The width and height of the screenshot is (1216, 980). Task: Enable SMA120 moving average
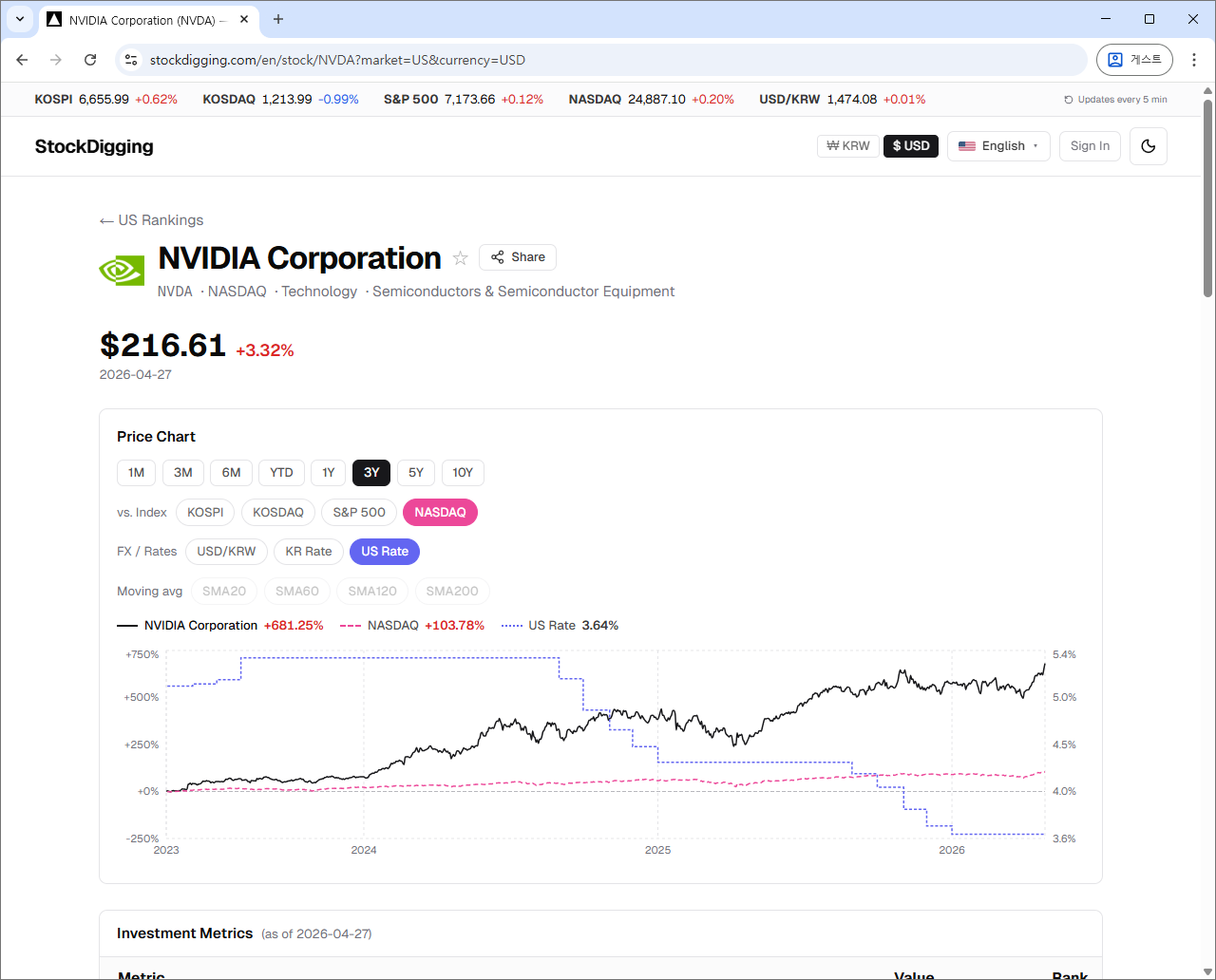(x=372, y=592)
